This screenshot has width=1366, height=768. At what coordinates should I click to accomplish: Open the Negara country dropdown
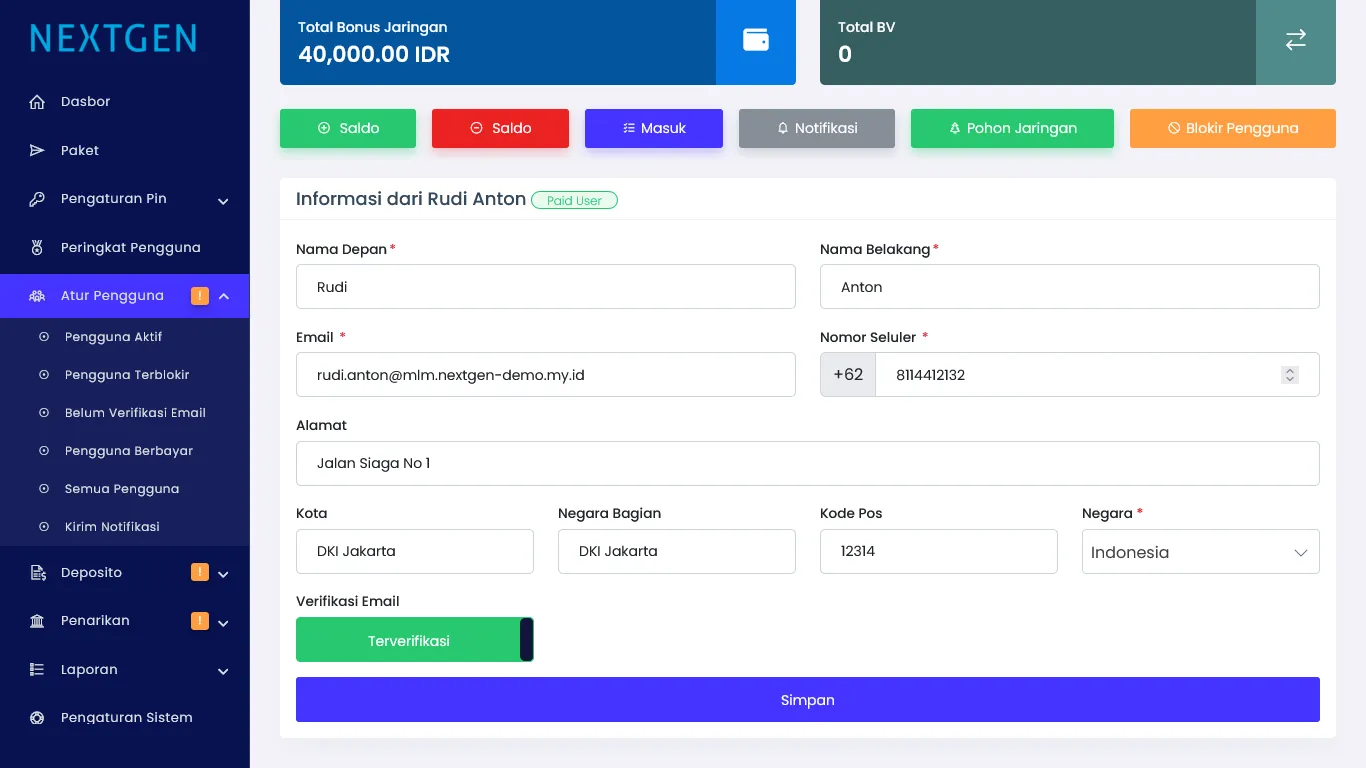point(1200,552)
